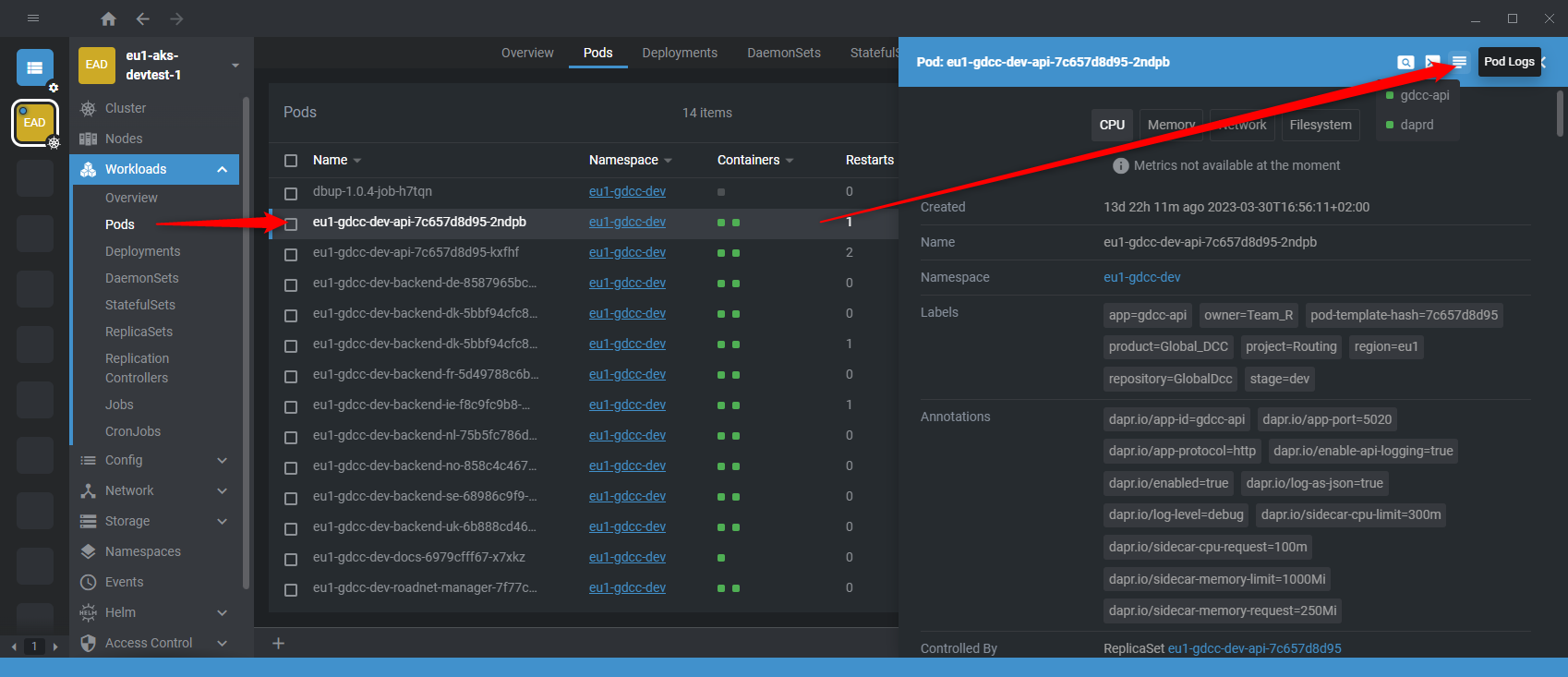Open the hamburger application menu
1568x677 pixels.
pyautogui.click(x=33, y=18)
